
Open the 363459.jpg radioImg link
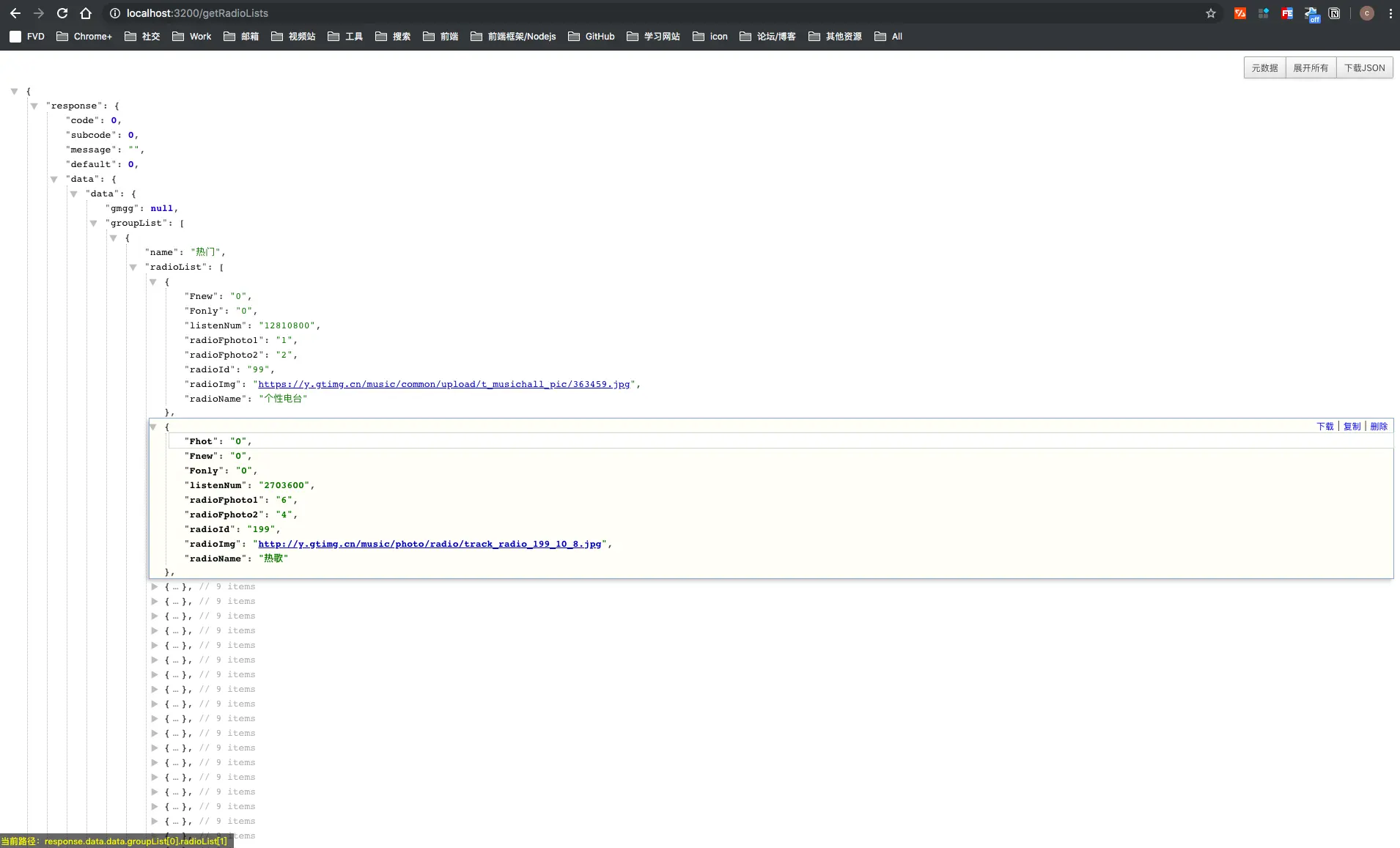(443, 384)
